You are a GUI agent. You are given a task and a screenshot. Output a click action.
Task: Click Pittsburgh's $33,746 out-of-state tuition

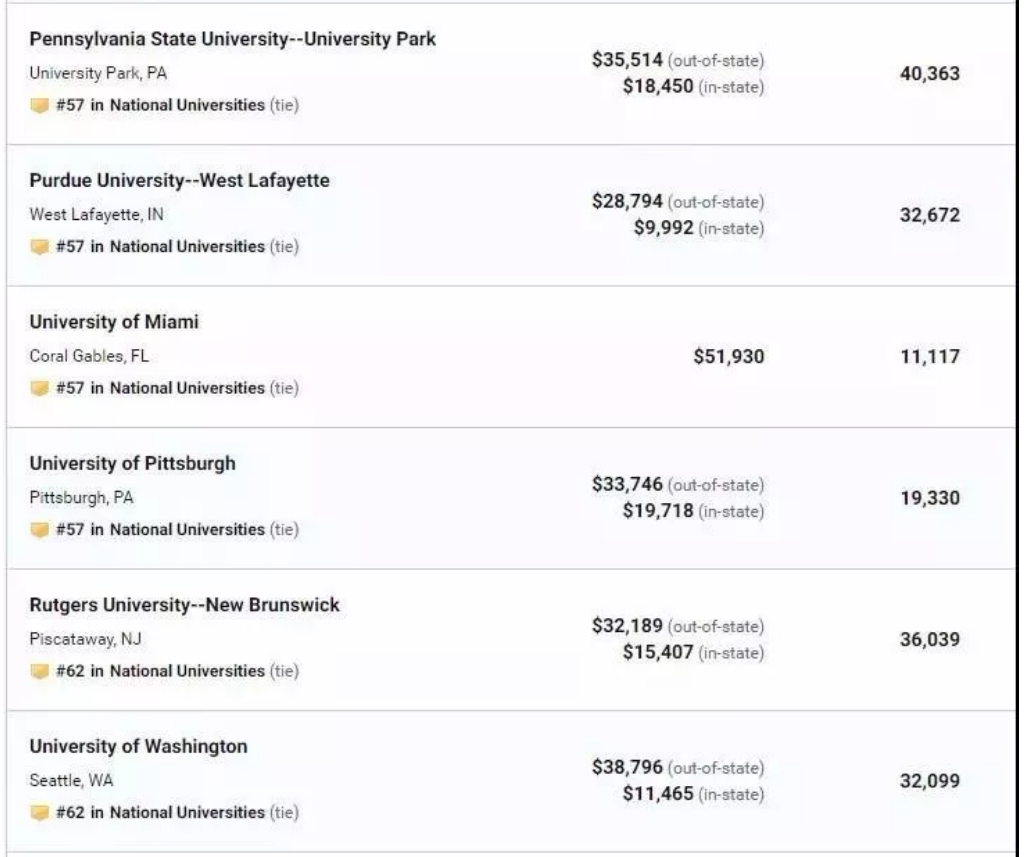(x=627, y=485)
